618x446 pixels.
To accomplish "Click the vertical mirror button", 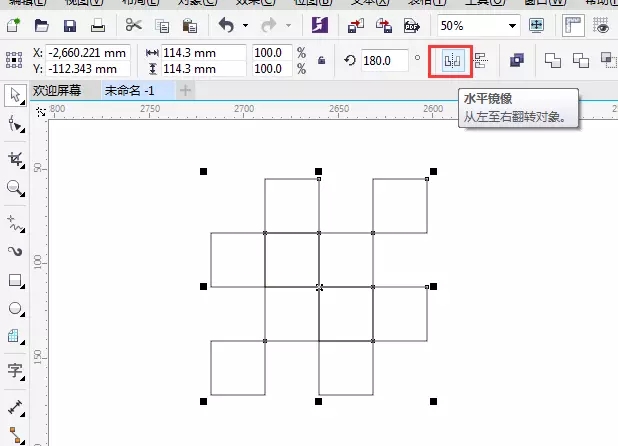I will 481,61.
